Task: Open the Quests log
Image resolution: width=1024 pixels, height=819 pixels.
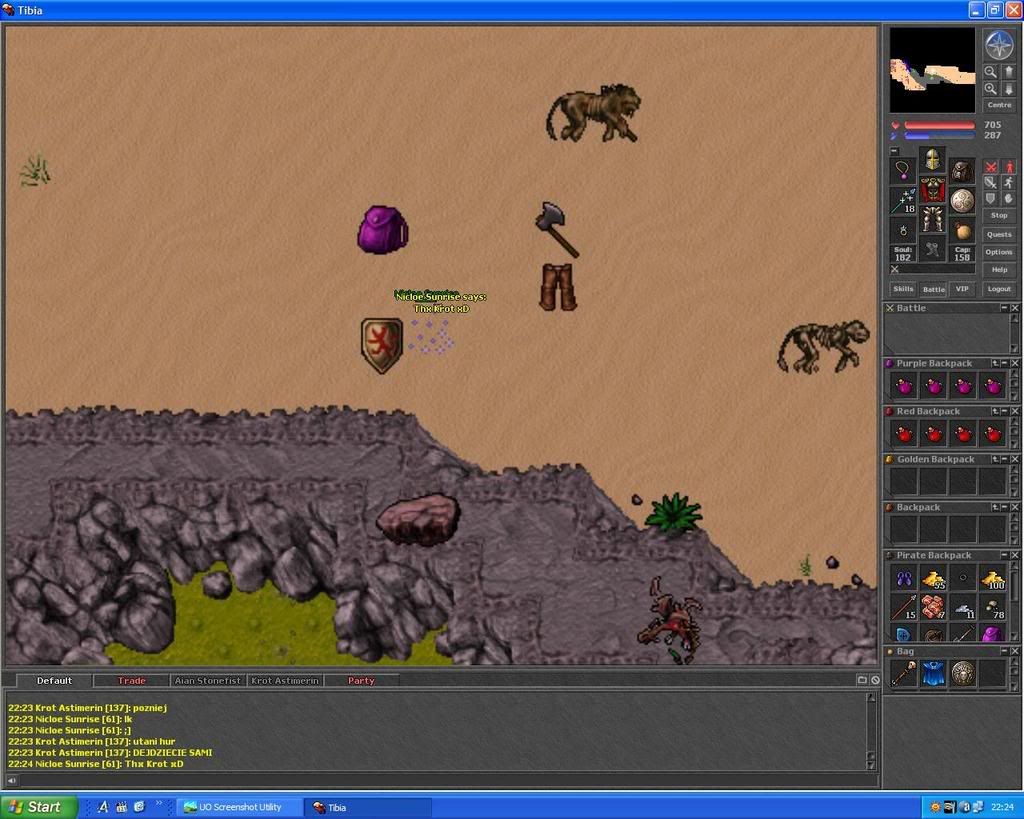Action: 999,234
